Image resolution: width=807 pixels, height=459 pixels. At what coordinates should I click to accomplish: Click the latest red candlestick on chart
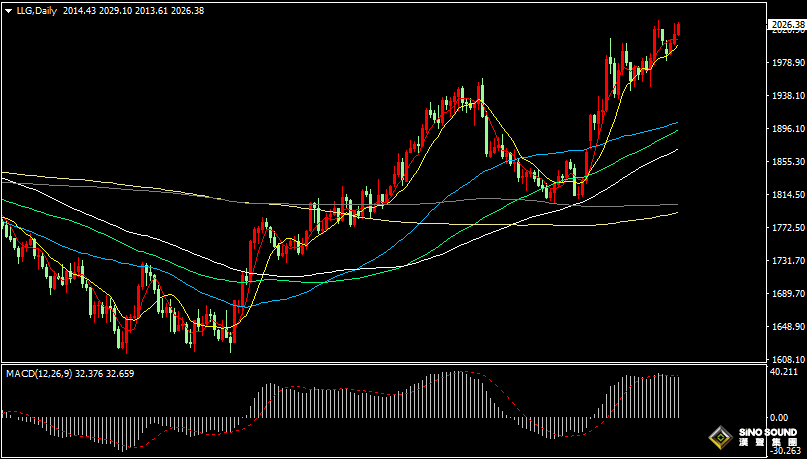click(x=678, y=32)
